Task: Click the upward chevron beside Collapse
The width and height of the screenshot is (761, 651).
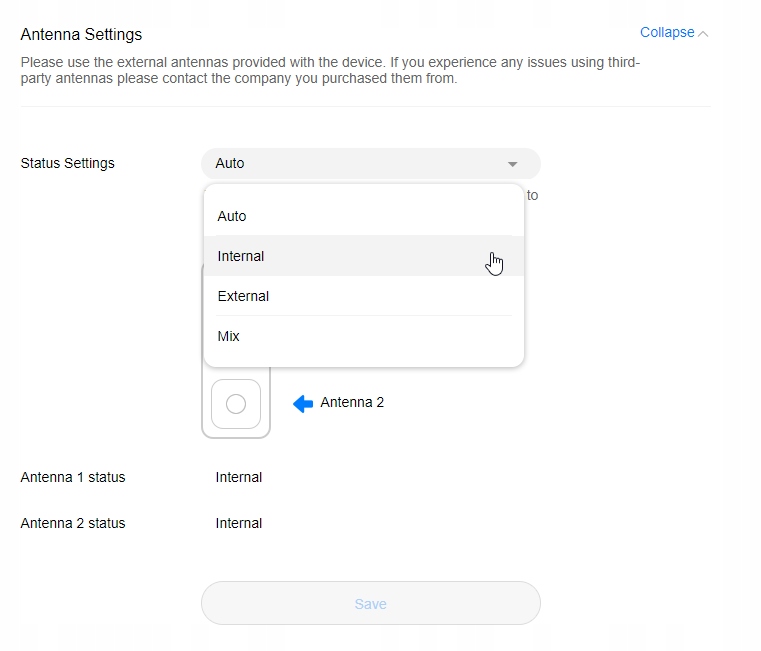Action: click(704, 34)
